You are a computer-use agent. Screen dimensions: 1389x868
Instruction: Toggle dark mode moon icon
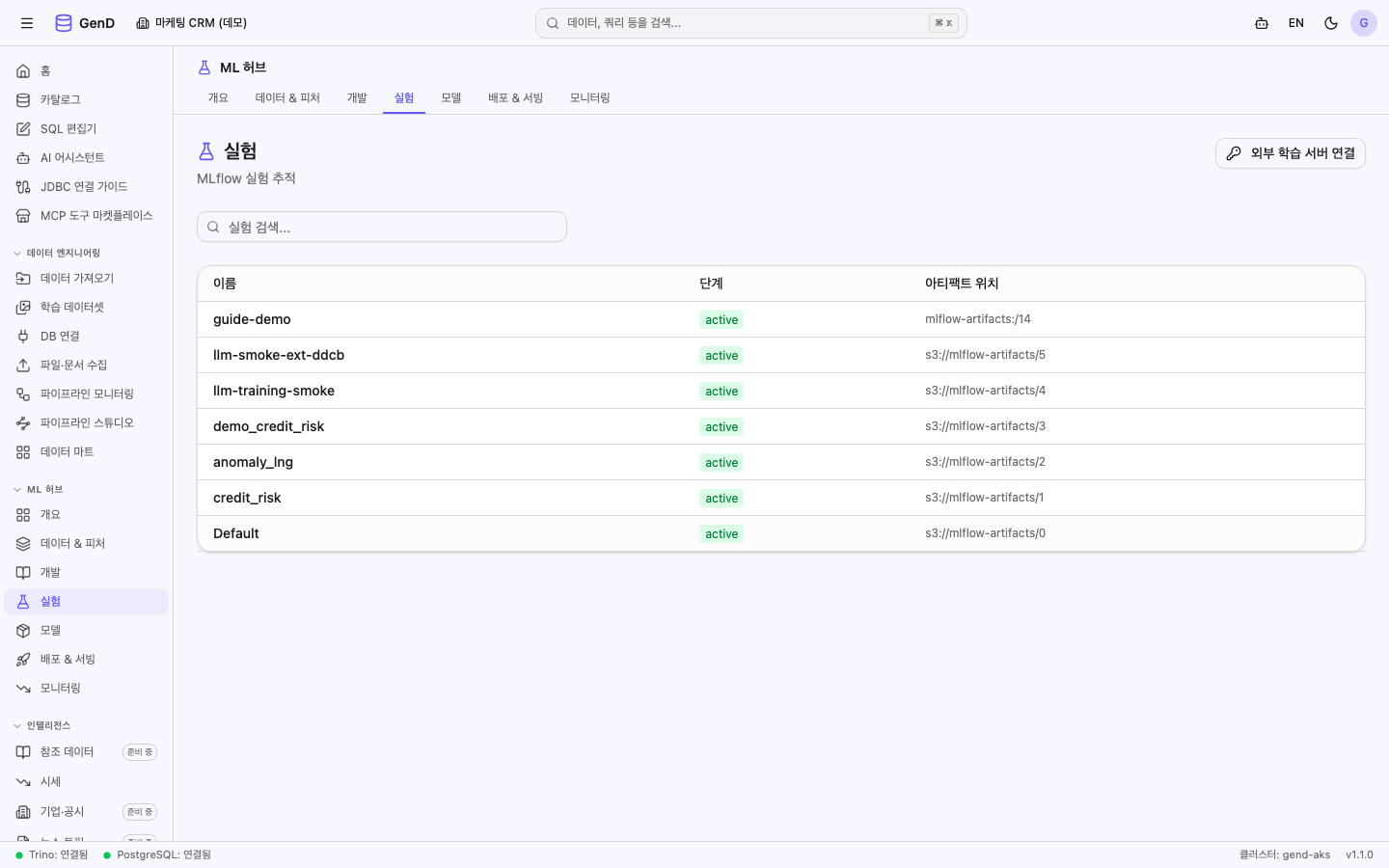coord(1331,23)
